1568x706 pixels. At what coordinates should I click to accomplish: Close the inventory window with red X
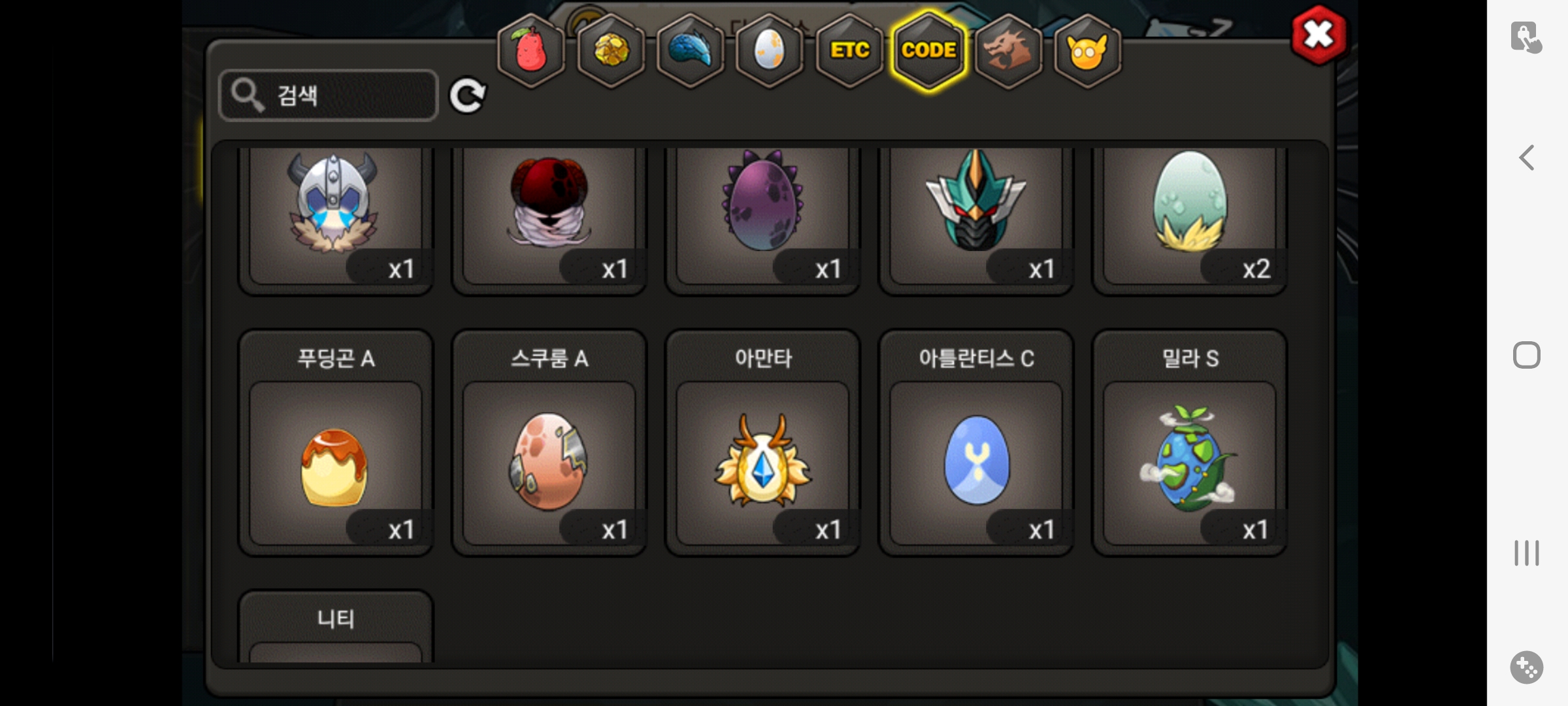1318,35
